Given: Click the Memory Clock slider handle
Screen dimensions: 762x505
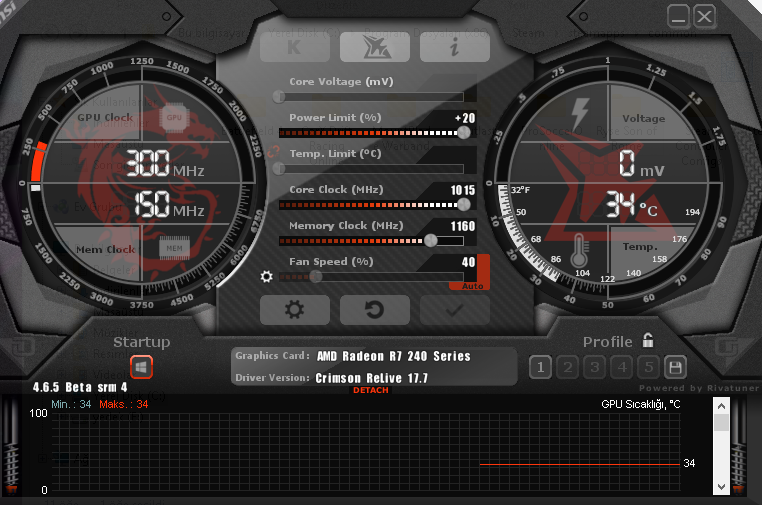Looking at the screenshot, I should click(x=431, y=241).
